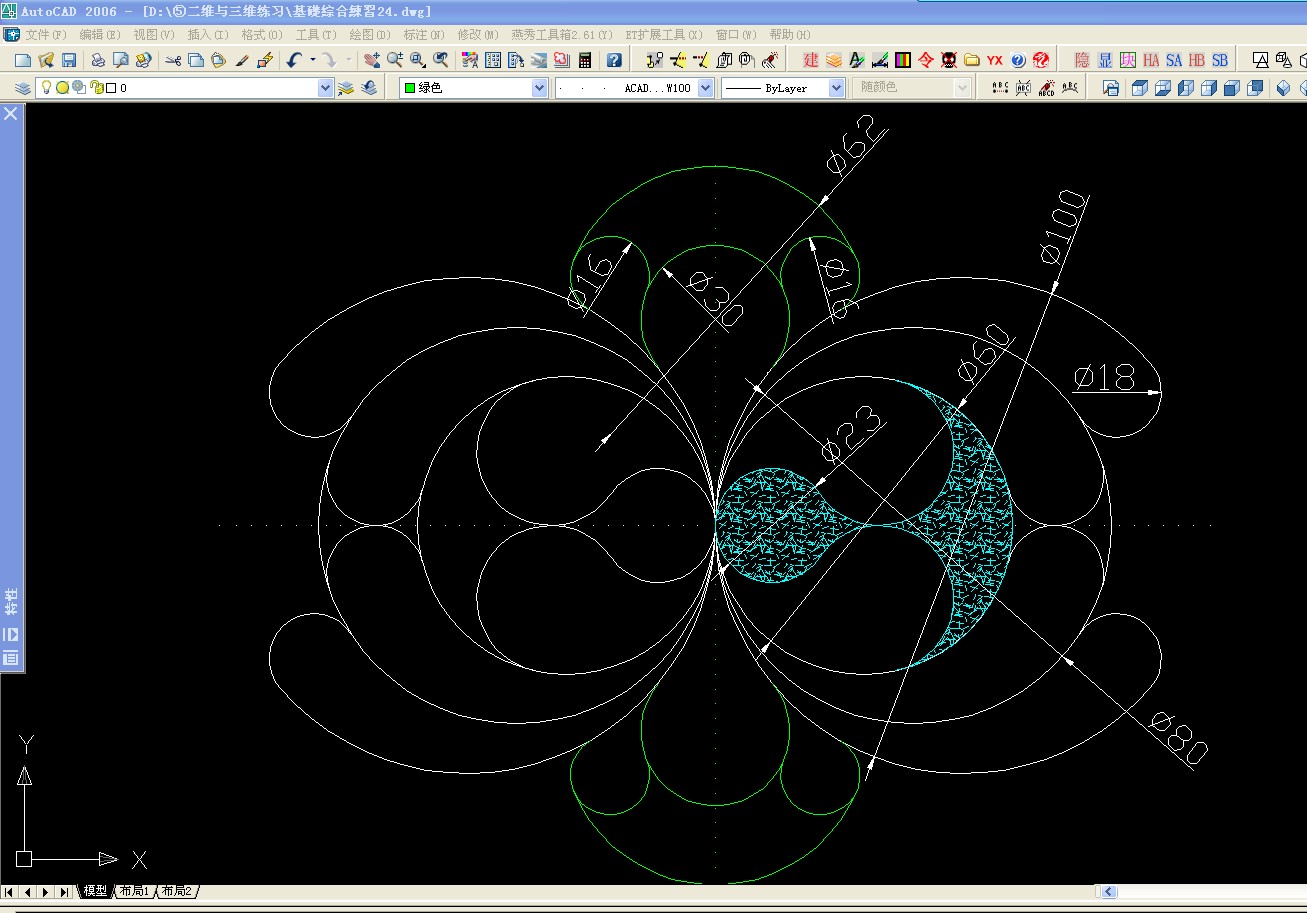Open the 修改(M) menu
The width and height of the screenshot is (1307, 913).
click(478, 34)
